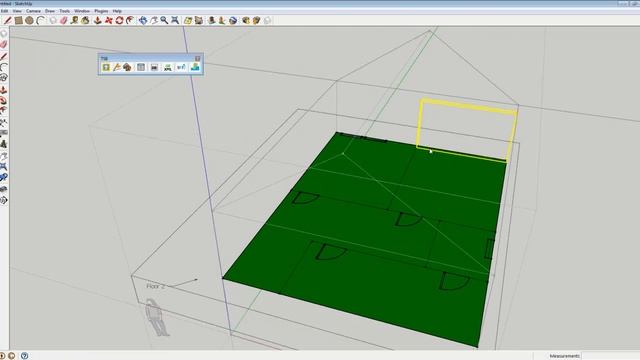Select the Arc tool in top toolbar
The height and width of the screenshot is (360, 640).
pos(40,20)
